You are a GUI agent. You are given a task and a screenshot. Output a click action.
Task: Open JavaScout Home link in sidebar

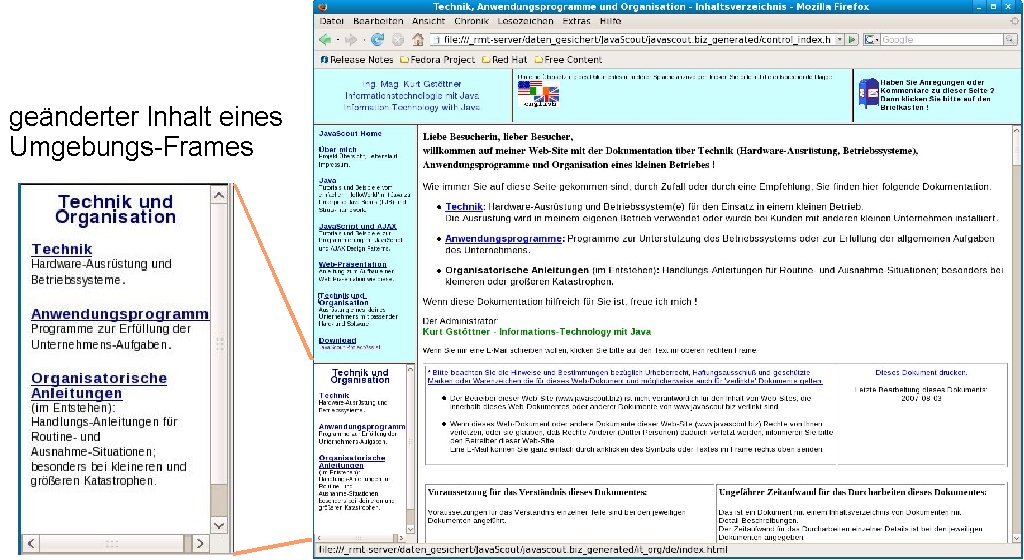click(x=350, y=133)
